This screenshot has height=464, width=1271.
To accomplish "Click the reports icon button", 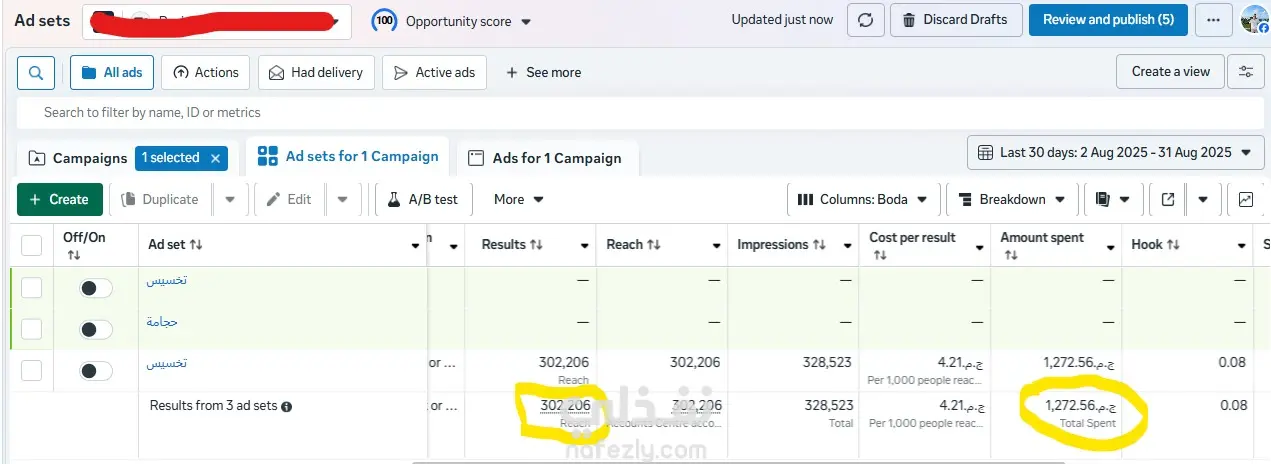I will 1103,199.
